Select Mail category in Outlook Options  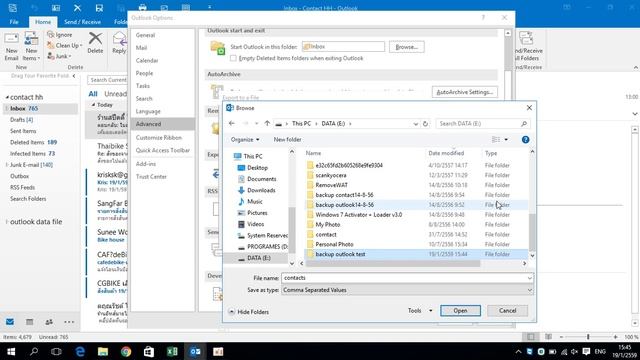click(x=141, y=48)
